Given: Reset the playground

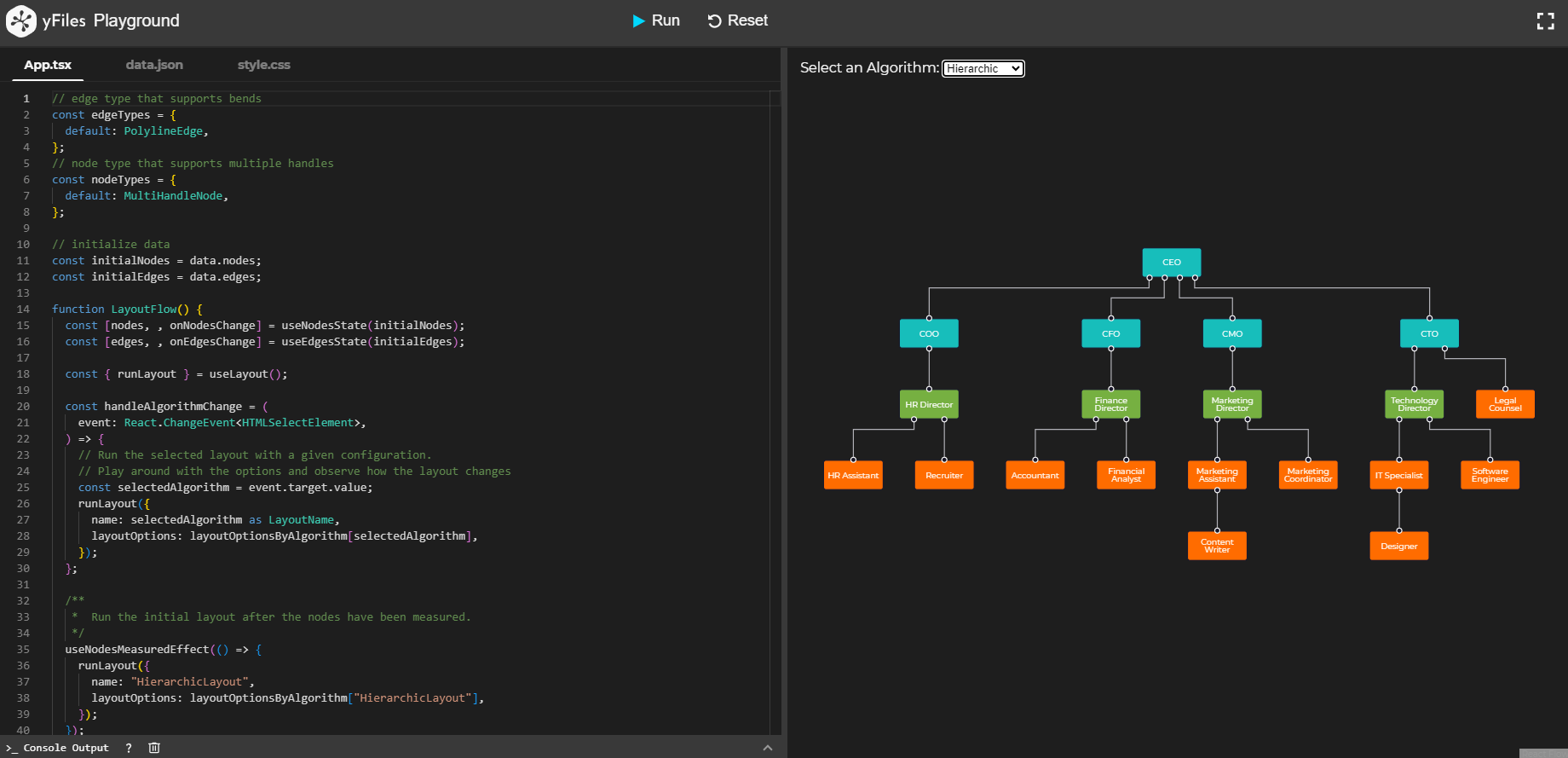Looking at the screenshot, I should coord(738,20).
